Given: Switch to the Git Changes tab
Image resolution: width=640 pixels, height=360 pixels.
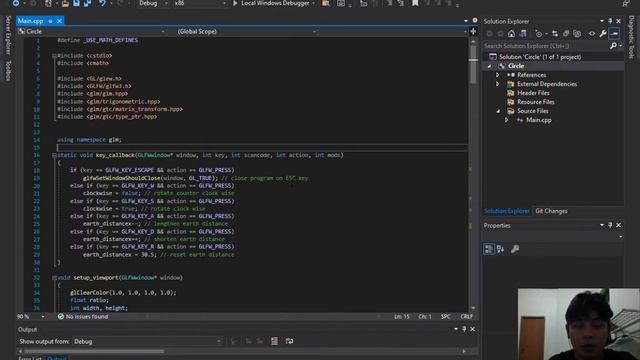Looking at the screenshot, I should click(551, 211).
